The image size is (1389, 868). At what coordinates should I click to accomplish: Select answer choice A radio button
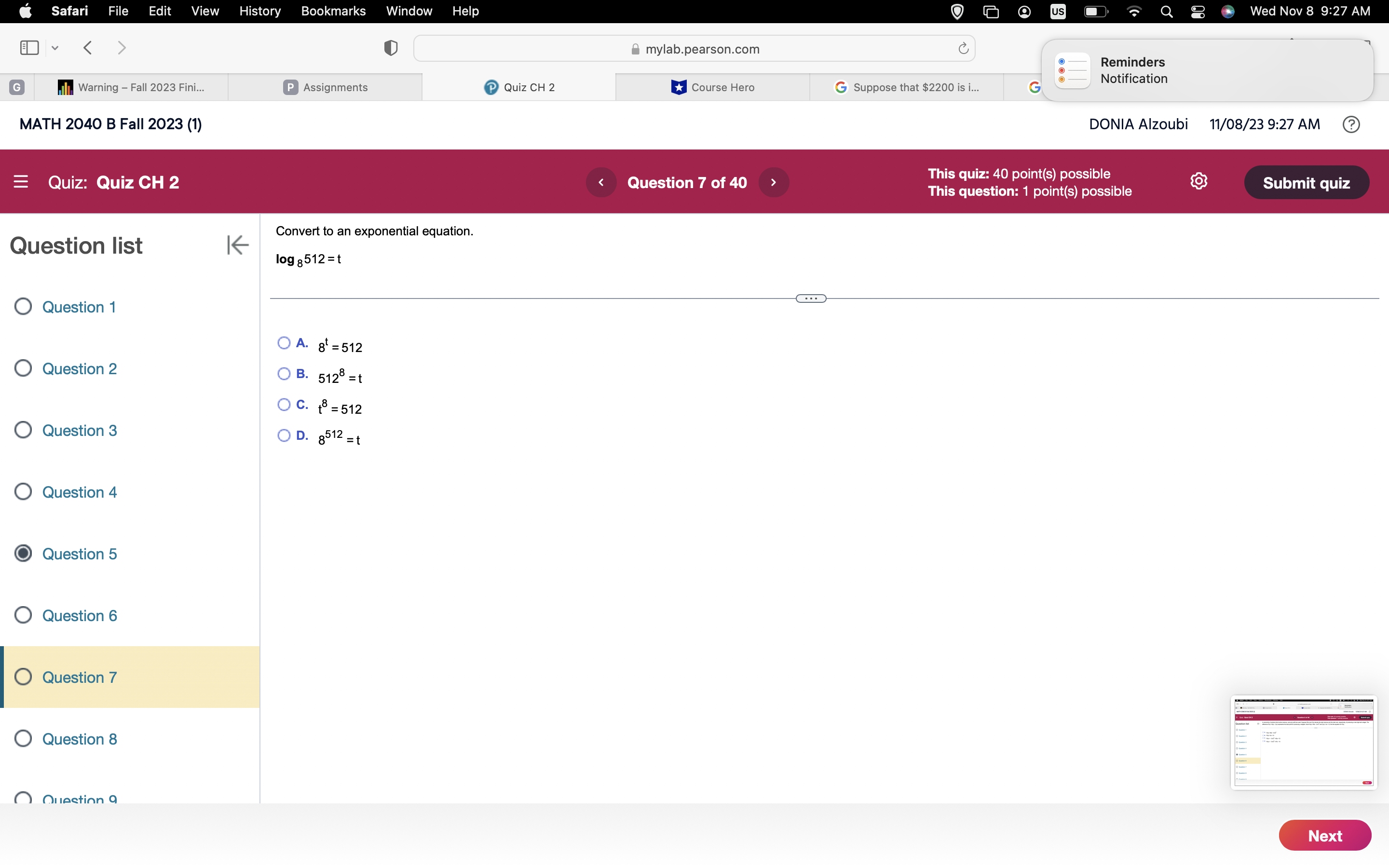click(x=284, y=343)
